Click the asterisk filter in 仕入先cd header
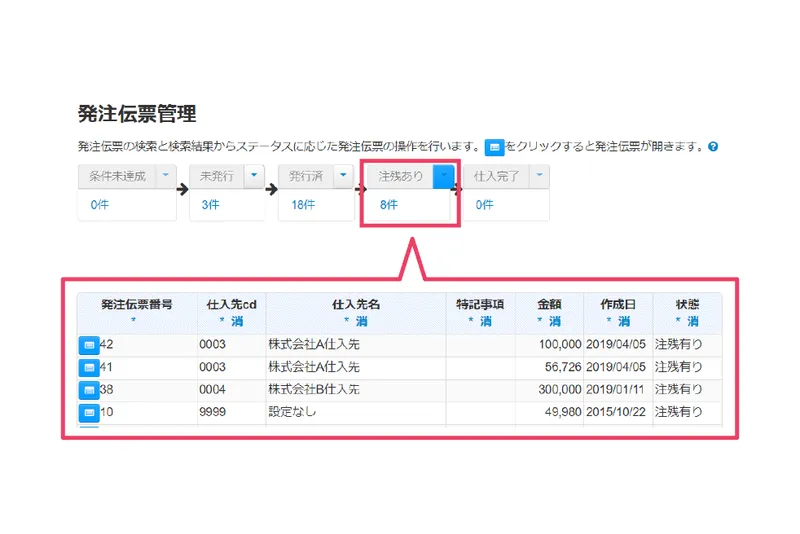The image size is (800, 534). coord(222,320)
